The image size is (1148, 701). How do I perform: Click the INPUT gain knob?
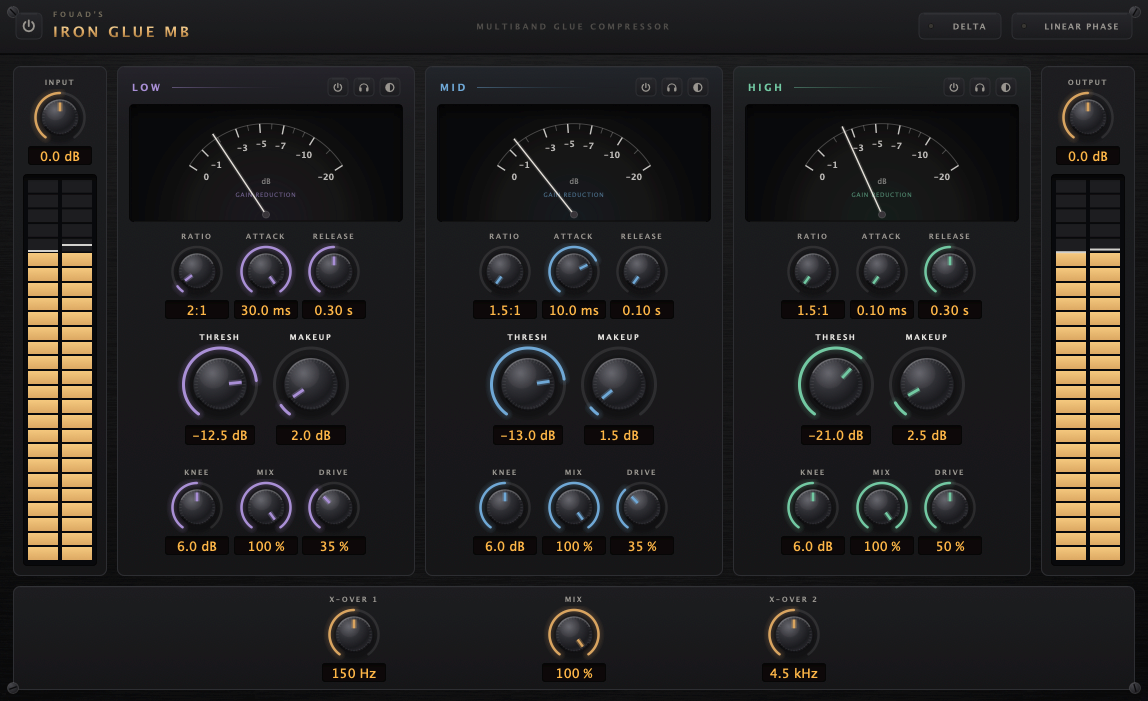(x=59, y=116)
